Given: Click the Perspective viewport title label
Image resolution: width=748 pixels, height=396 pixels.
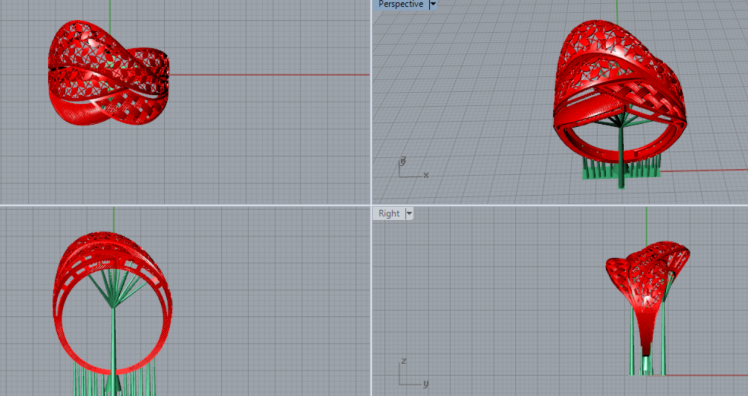Looking at the screenshot, I should coord(400,4).
